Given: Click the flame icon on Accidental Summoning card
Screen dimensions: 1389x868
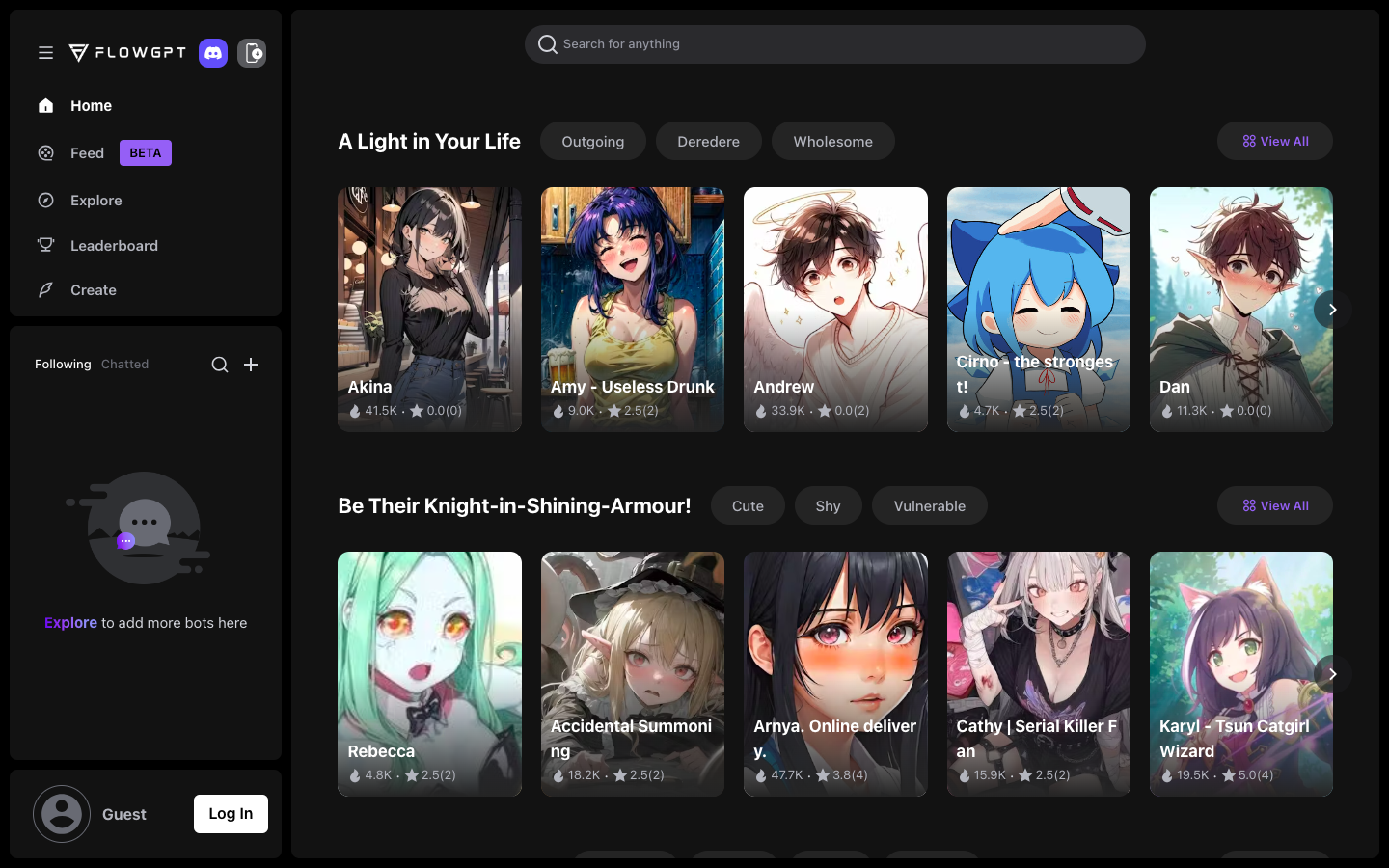Looking at the screenshot, I should coord(558,775).
